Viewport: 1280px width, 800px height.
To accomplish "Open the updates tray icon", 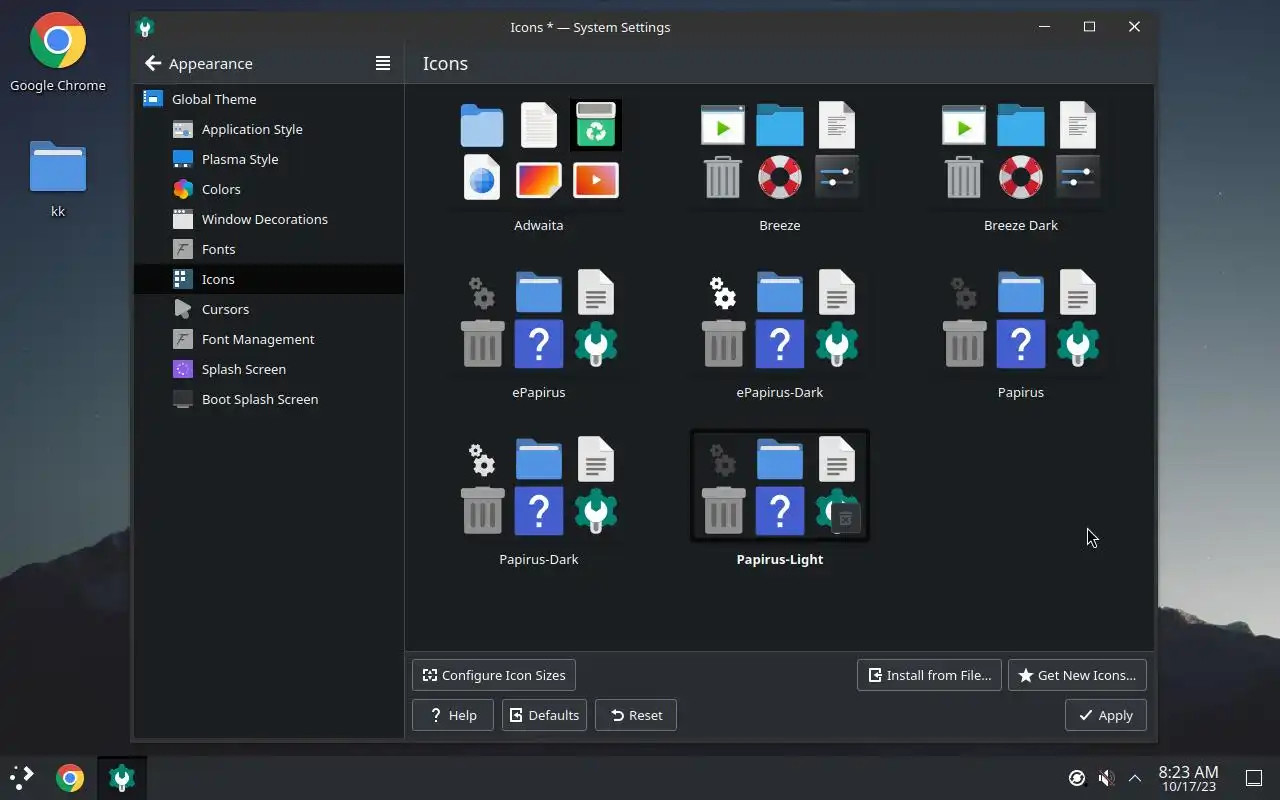I will [1077, 778].
